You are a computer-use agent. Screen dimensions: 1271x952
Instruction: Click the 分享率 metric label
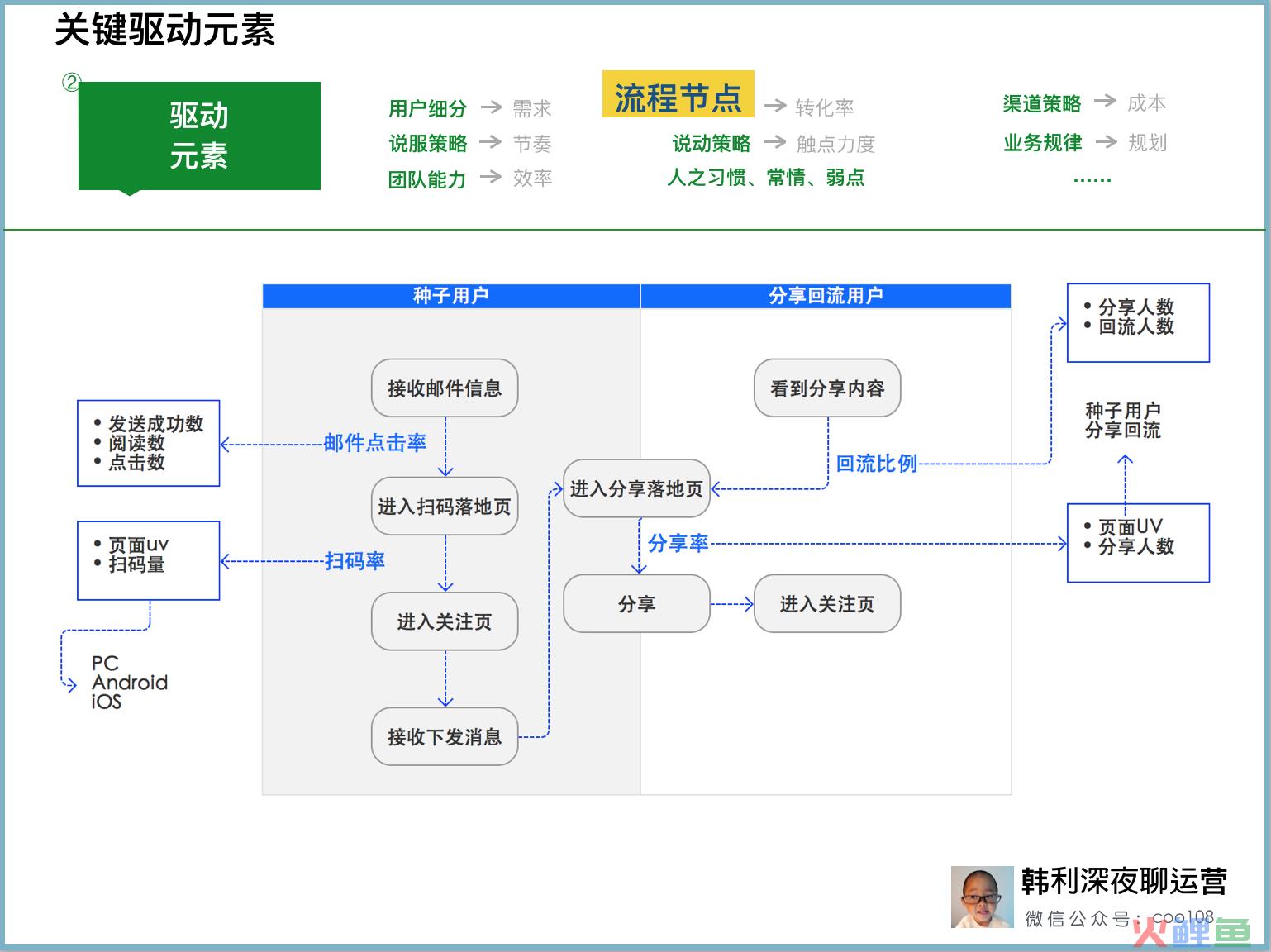coord(678,543)
